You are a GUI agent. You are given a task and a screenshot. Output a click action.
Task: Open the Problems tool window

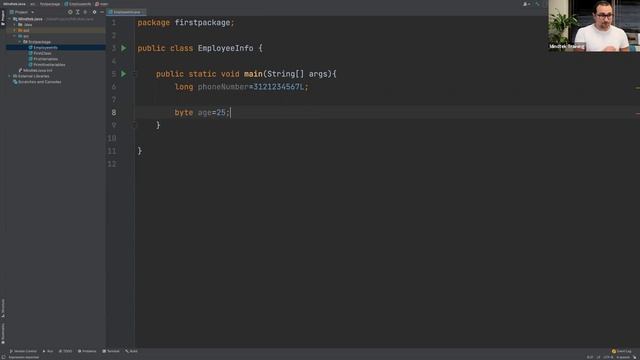click(x=87, y=351)
